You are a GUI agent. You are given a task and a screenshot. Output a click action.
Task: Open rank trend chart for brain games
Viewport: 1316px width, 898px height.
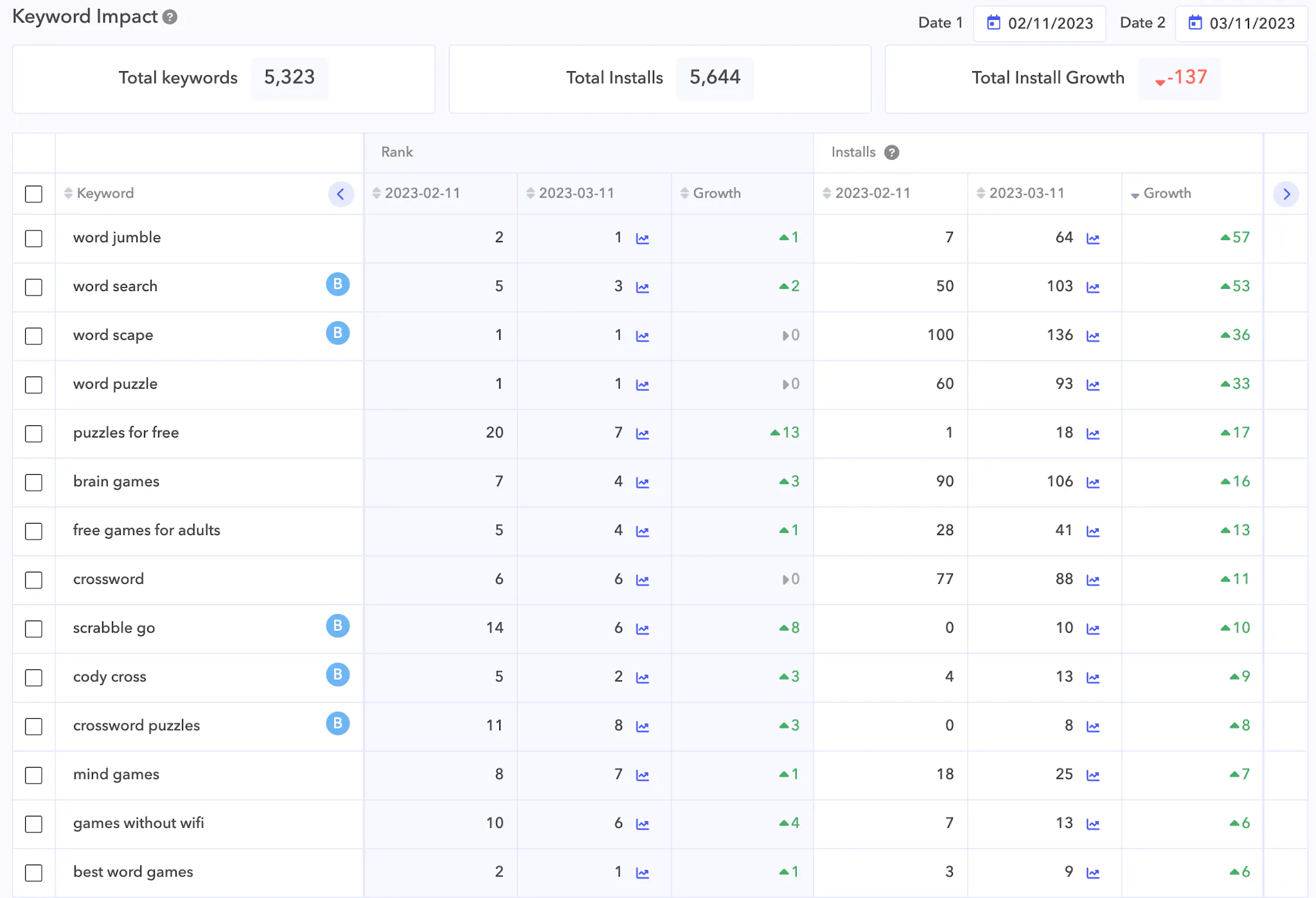642,482
